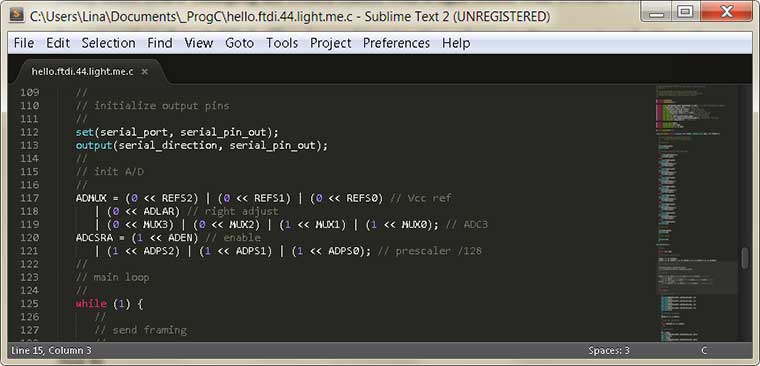Click the '// ADC3' comment
Viewport: 760px width, 366px height.
[467, 224]
